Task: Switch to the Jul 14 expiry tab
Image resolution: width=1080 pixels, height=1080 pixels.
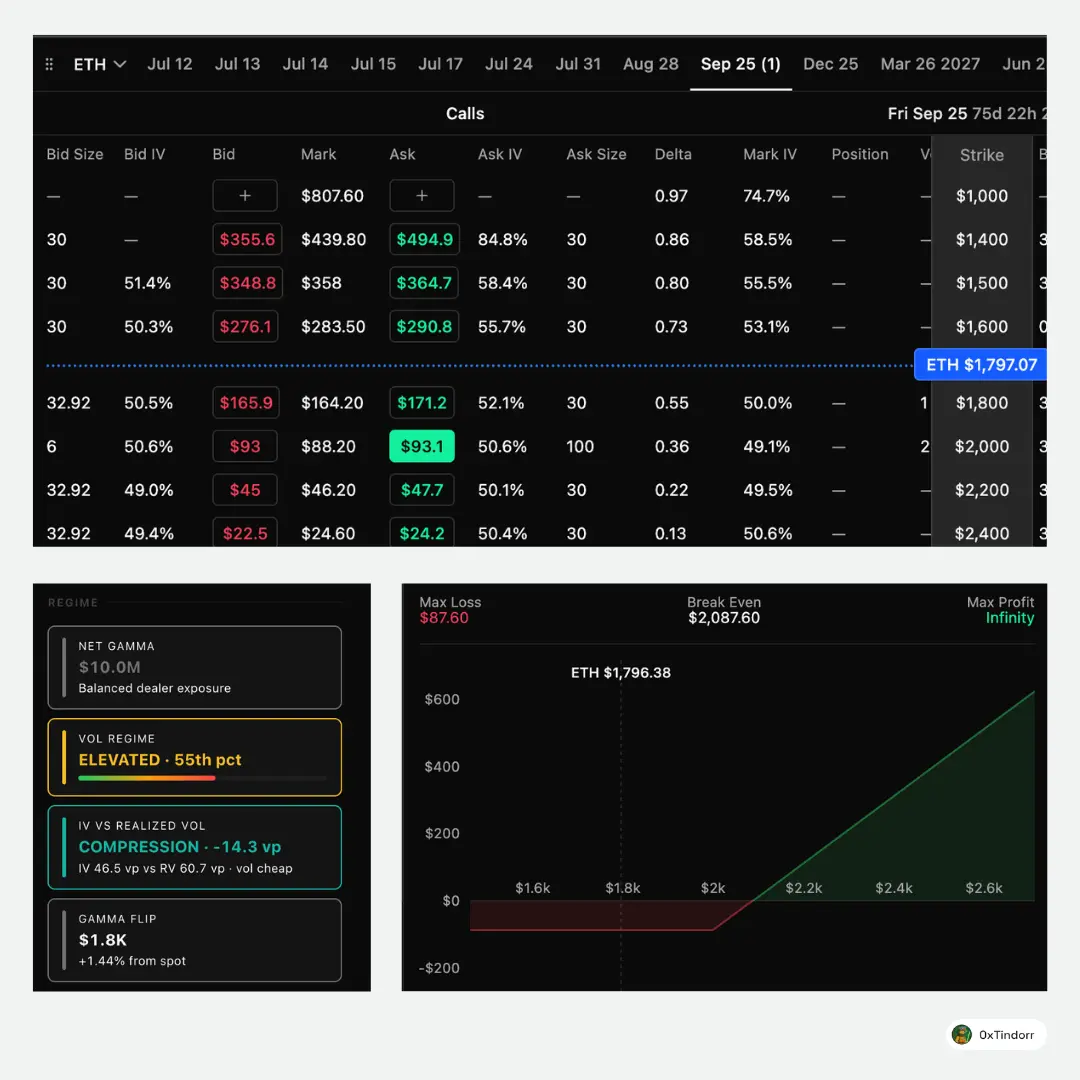Action: pos(305,64)
